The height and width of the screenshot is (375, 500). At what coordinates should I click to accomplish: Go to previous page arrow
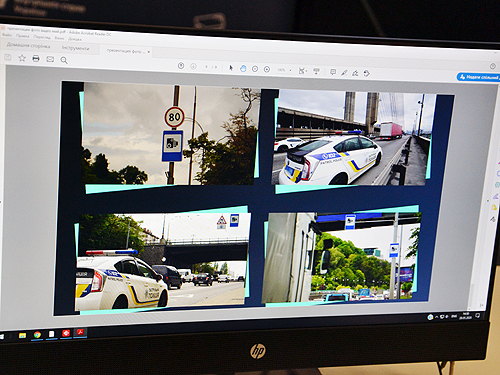click(181, 66)
